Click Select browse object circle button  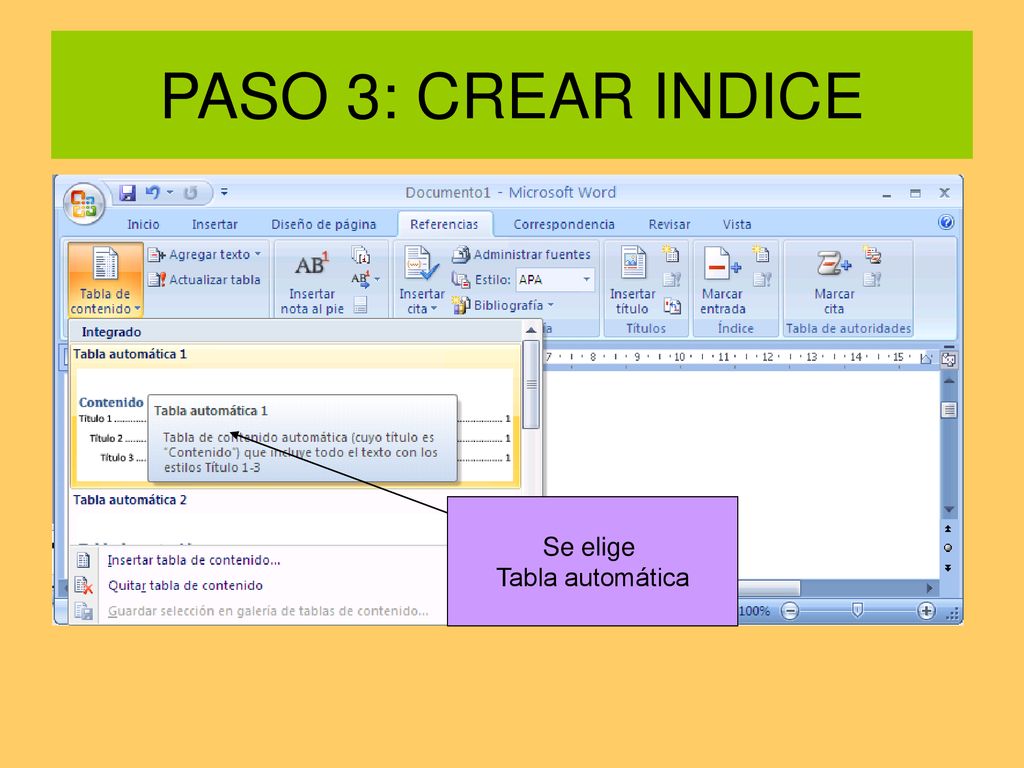click(948, 548)
